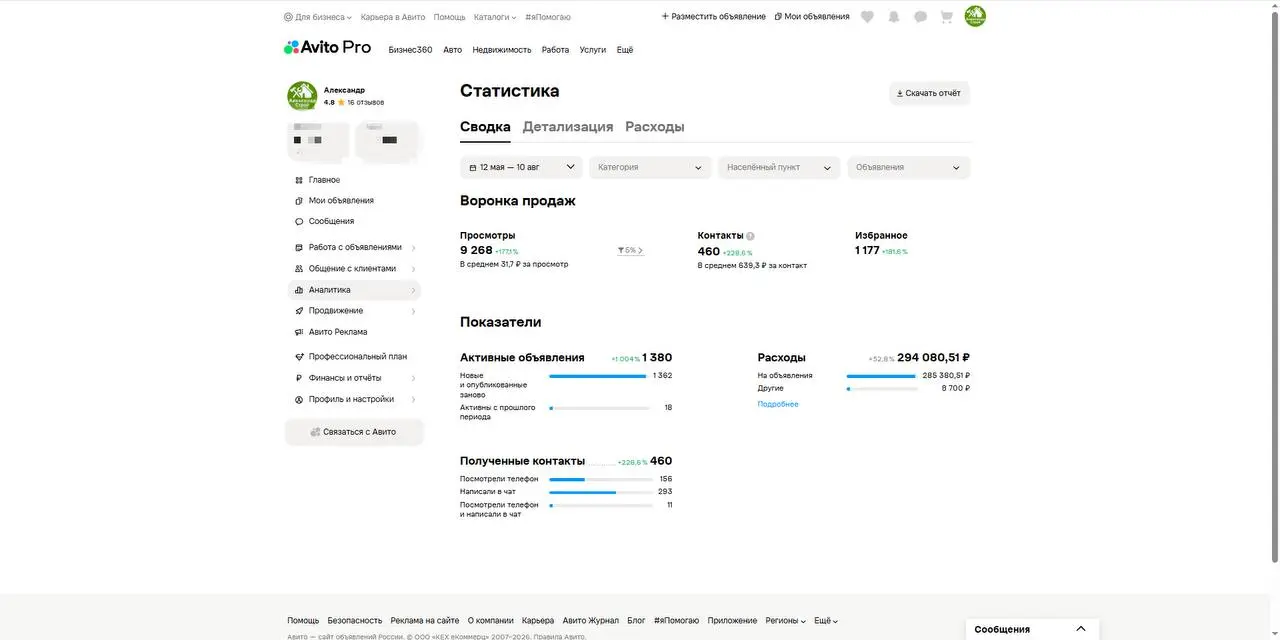Viewport: 1280px width, 640px height.
Task: Open Категория filter dropdown
Action: [x=650, y=167]
